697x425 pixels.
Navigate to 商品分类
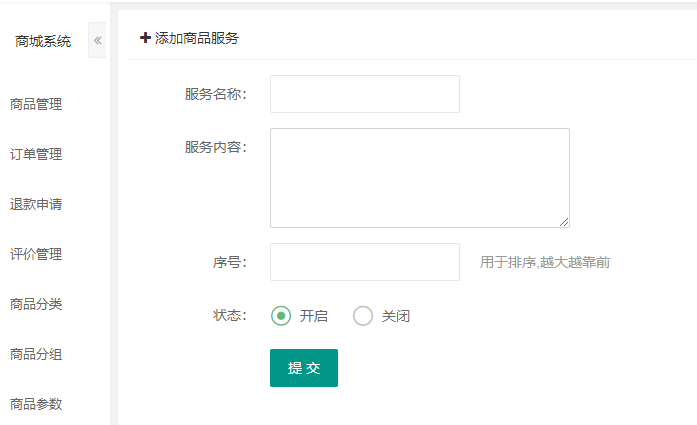(36, 304)
